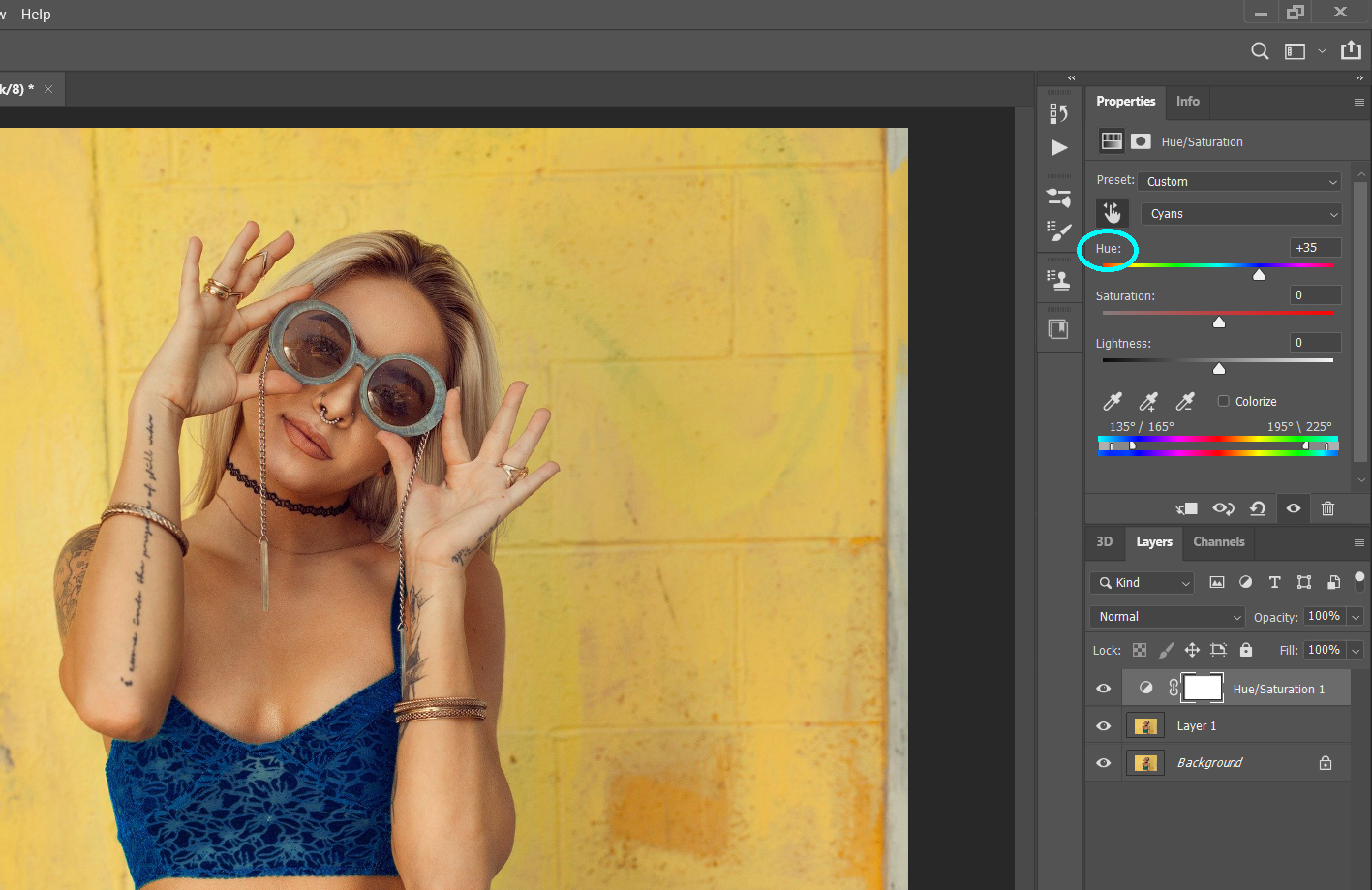1372x890 pixels.
Task: Open the Actions panel play icon
Action: coord(1059,147)
